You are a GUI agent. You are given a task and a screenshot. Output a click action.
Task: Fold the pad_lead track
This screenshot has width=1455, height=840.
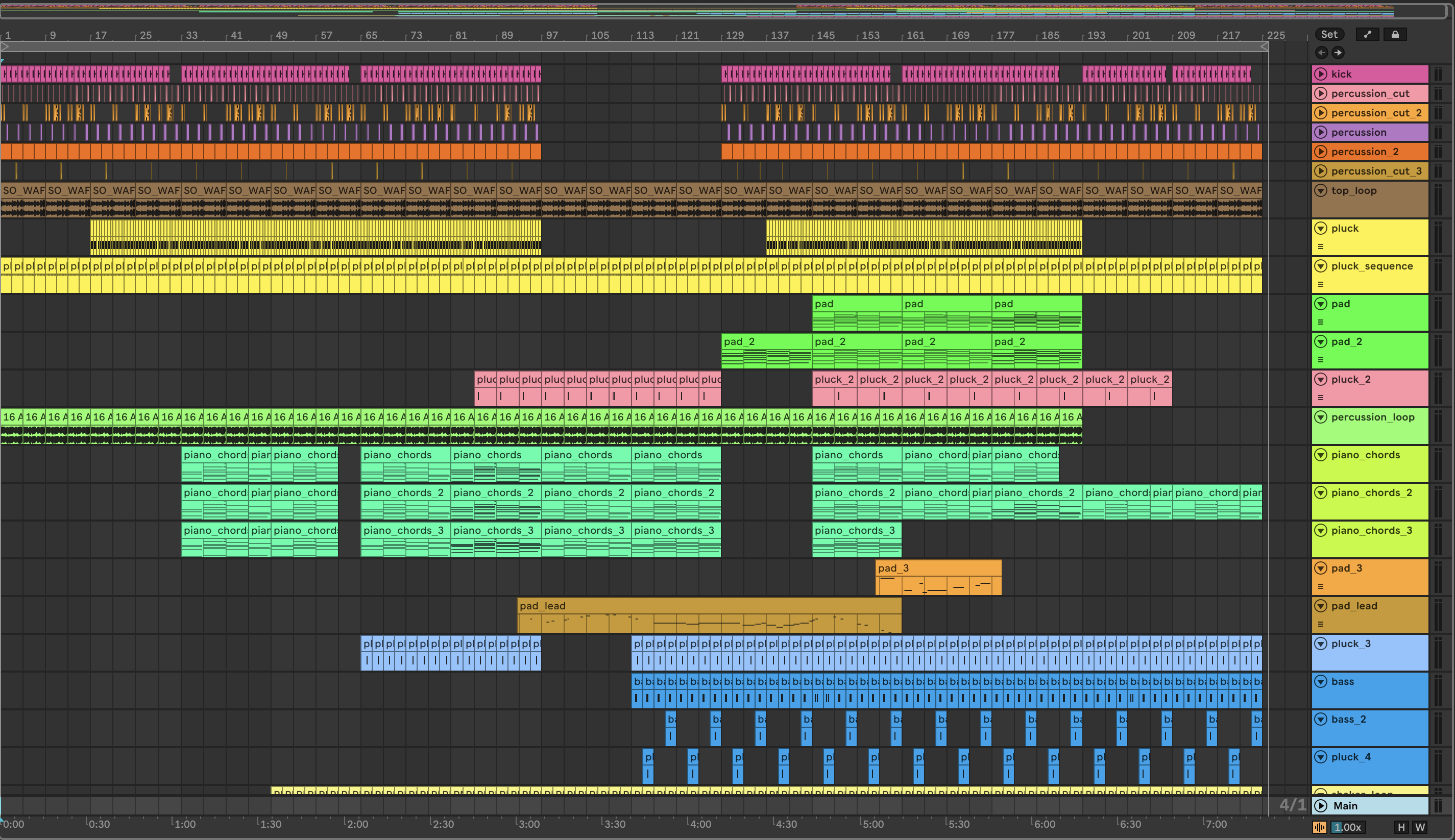(x=1321, y=606)
